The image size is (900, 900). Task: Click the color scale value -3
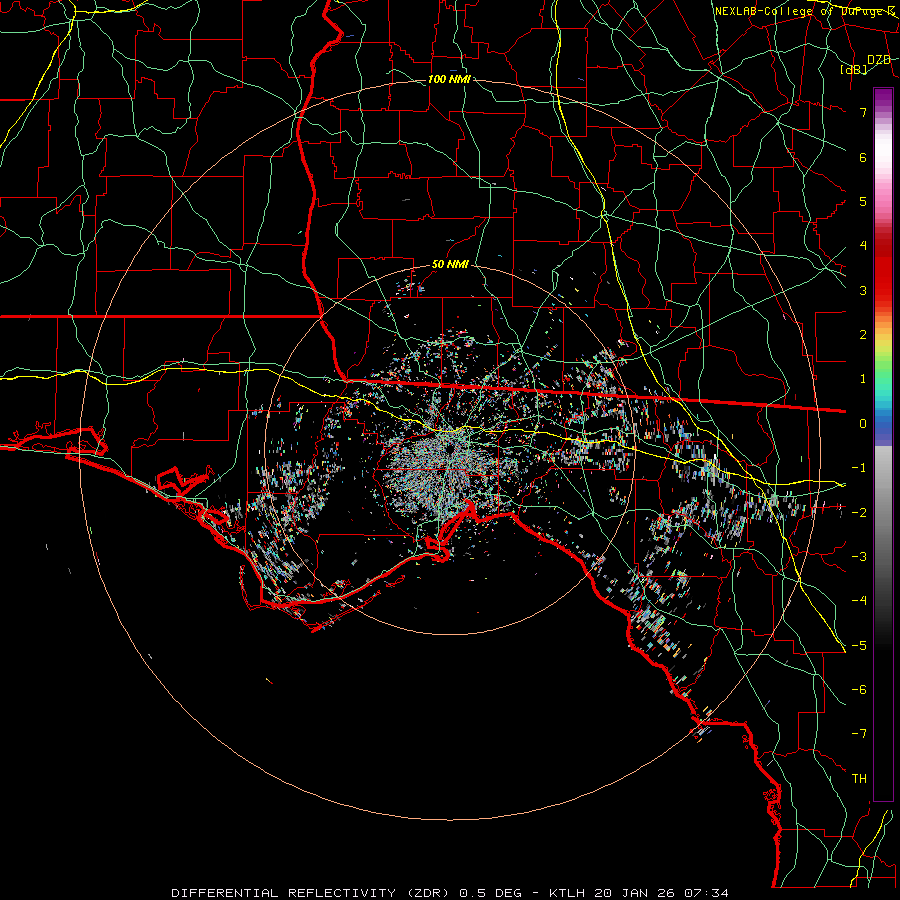859,557
